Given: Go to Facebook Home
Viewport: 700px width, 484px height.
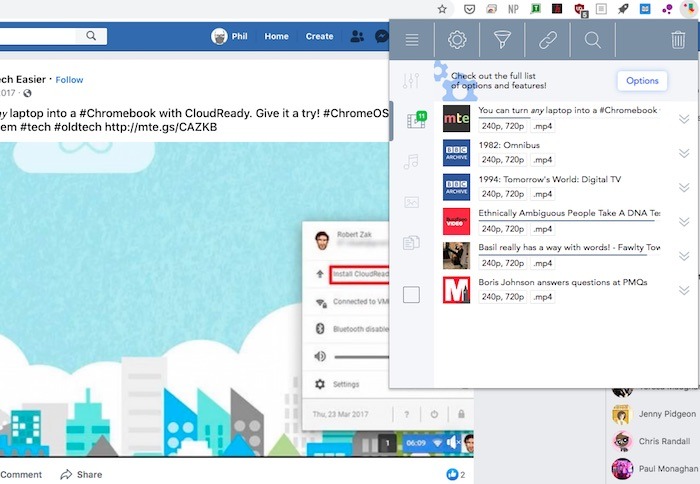Looking at the screenshot, I should tap(276, 36).
